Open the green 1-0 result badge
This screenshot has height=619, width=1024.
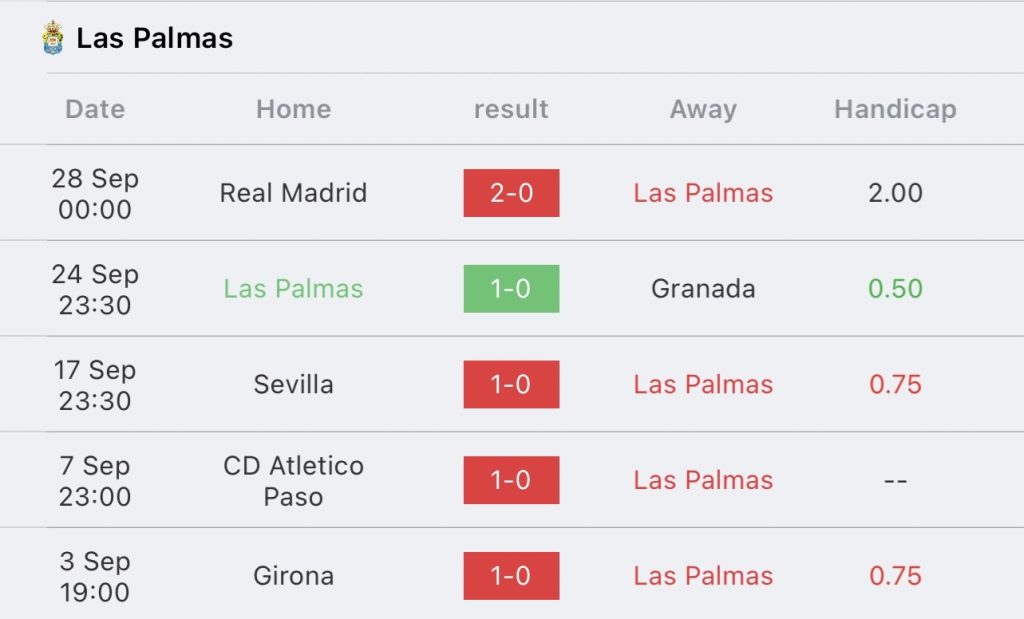[511, 289]
